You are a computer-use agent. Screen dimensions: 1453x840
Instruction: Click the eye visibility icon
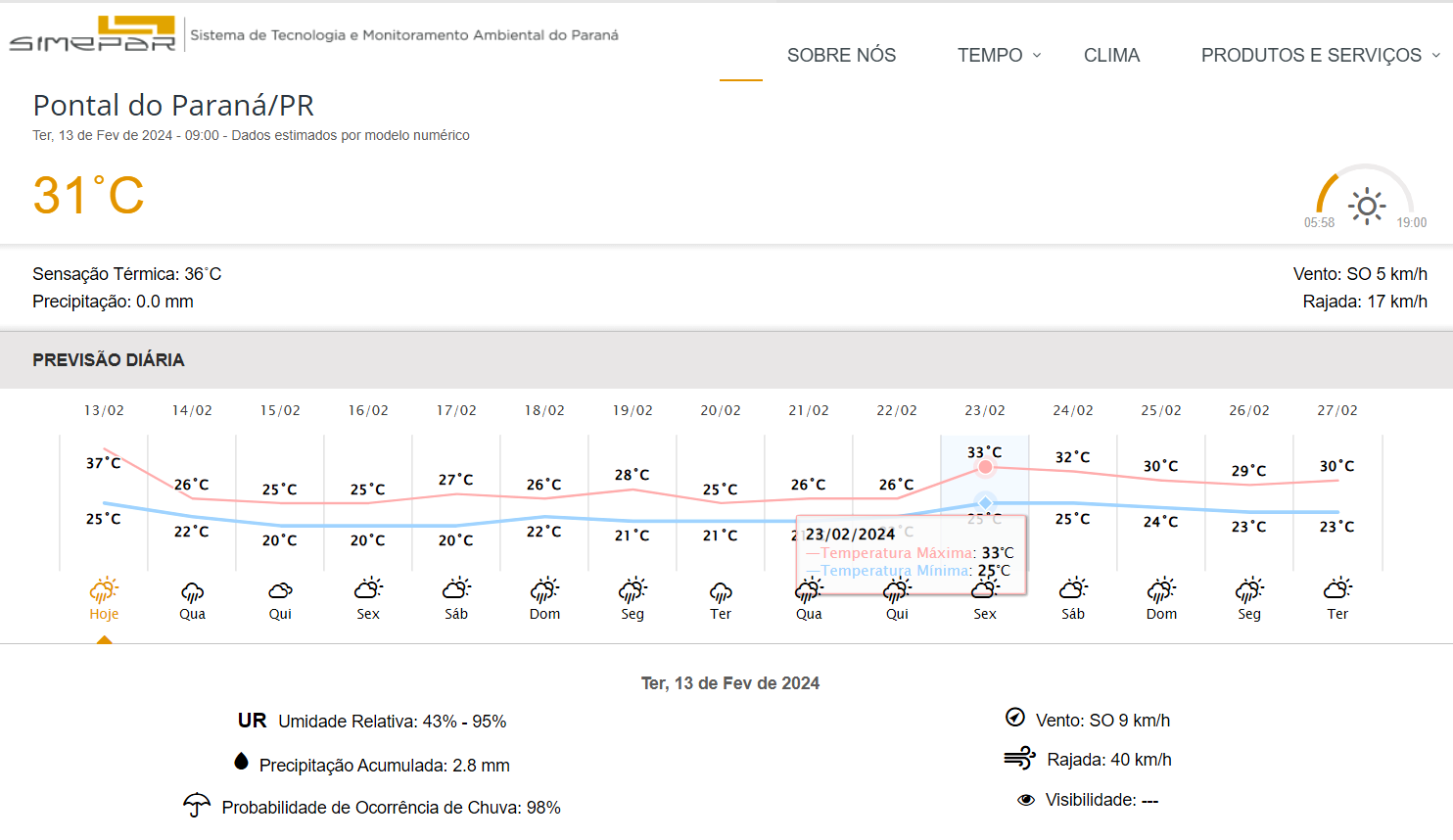1026,800
